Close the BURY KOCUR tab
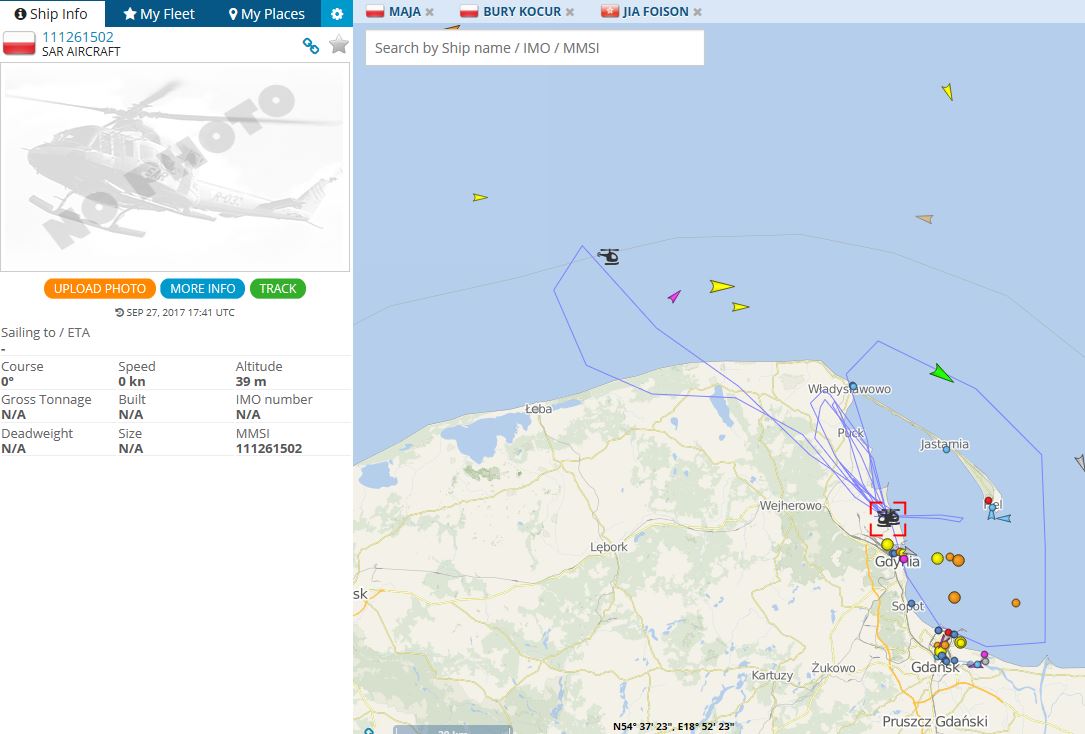Image resolution: width=1085 pixels, height=734 pixels. 570,12
